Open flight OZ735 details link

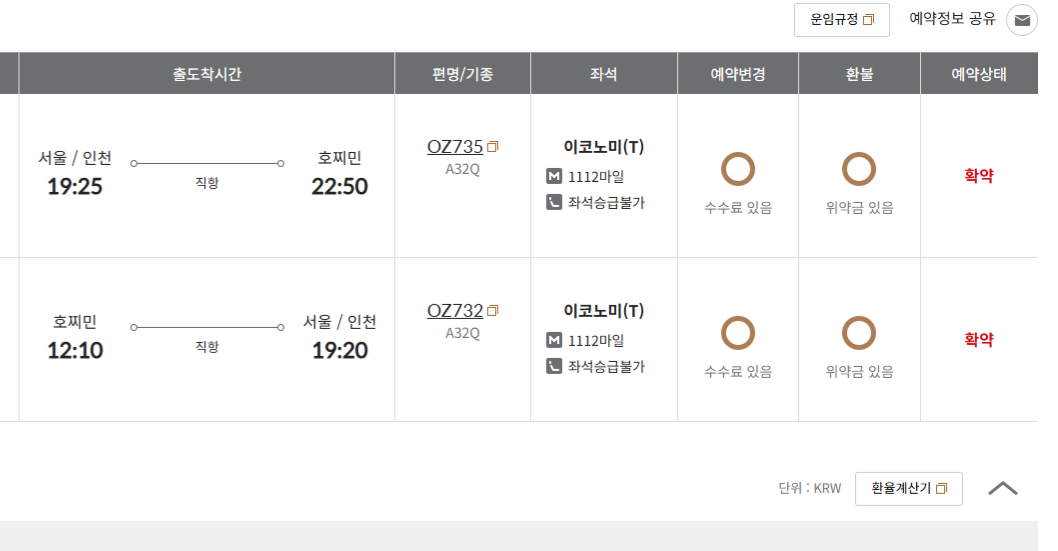click(455, 147)
